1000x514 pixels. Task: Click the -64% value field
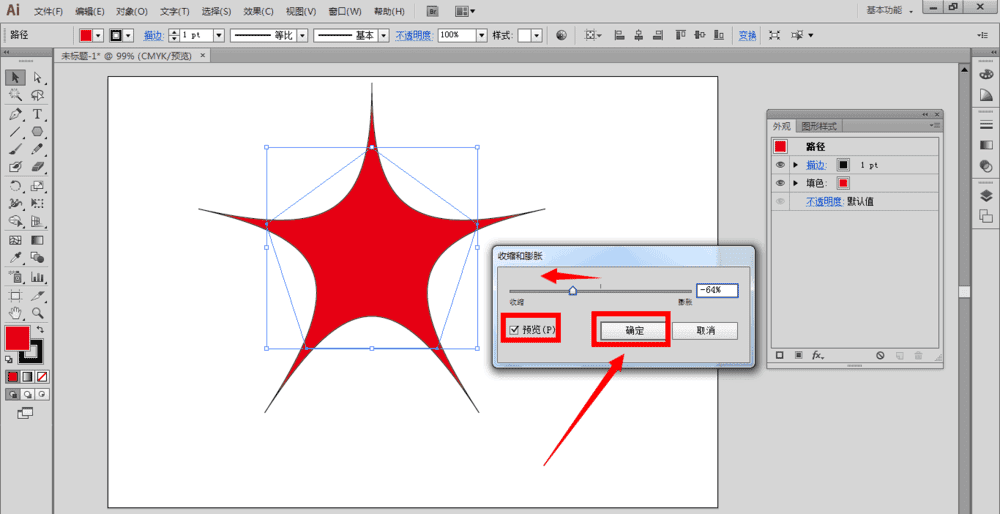(x=717, y=290)
